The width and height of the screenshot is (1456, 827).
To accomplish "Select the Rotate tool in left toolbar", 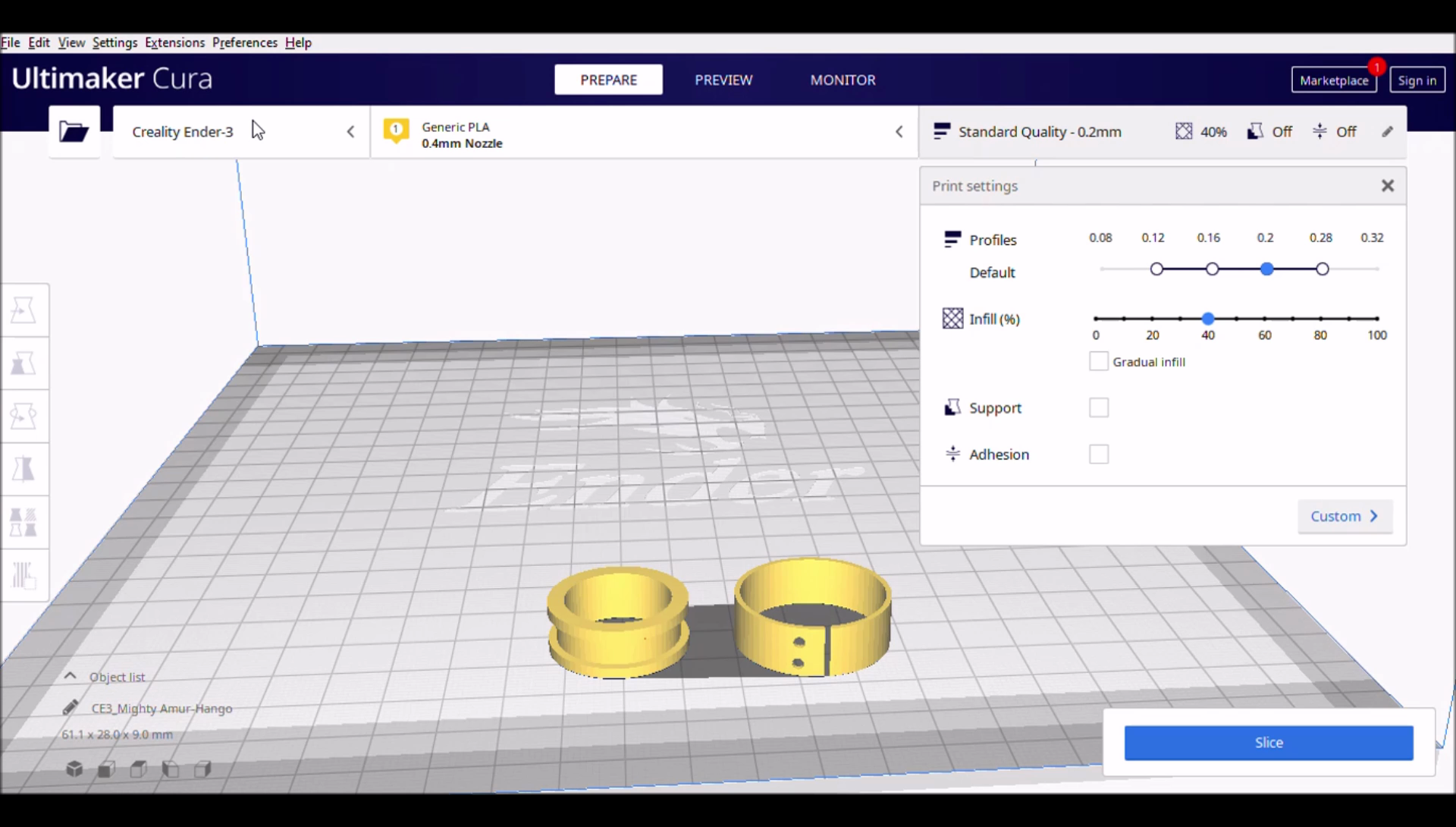I will coord(24,417).
